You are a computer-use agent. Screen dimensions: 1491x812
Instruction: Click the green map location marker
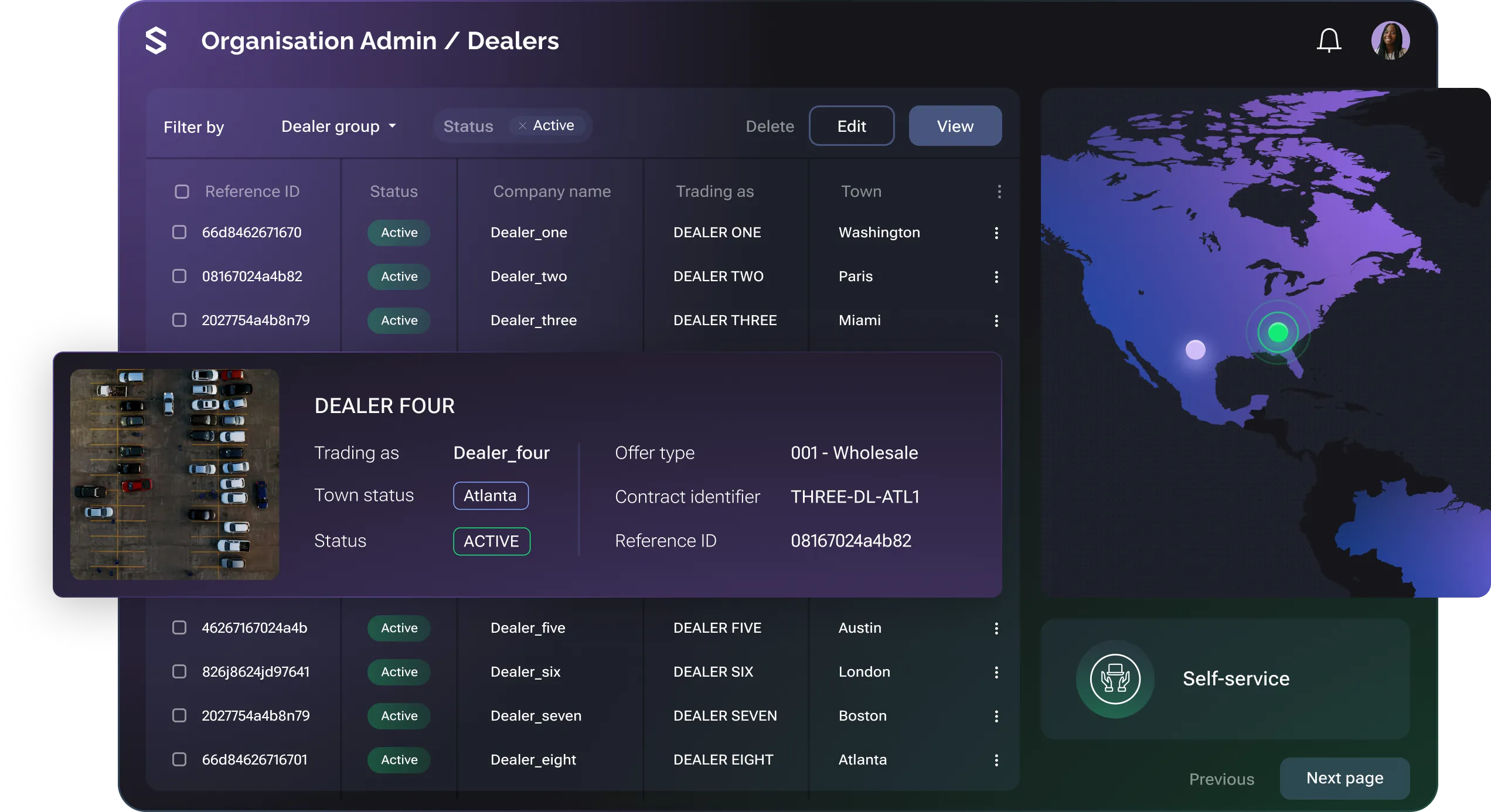click(x=1278, y=333)
